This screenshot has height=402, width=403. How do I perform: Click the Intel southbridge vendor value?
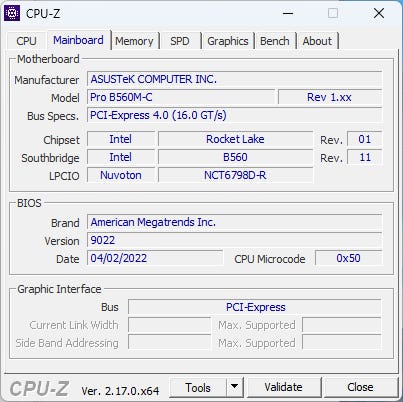pos(121,157)
